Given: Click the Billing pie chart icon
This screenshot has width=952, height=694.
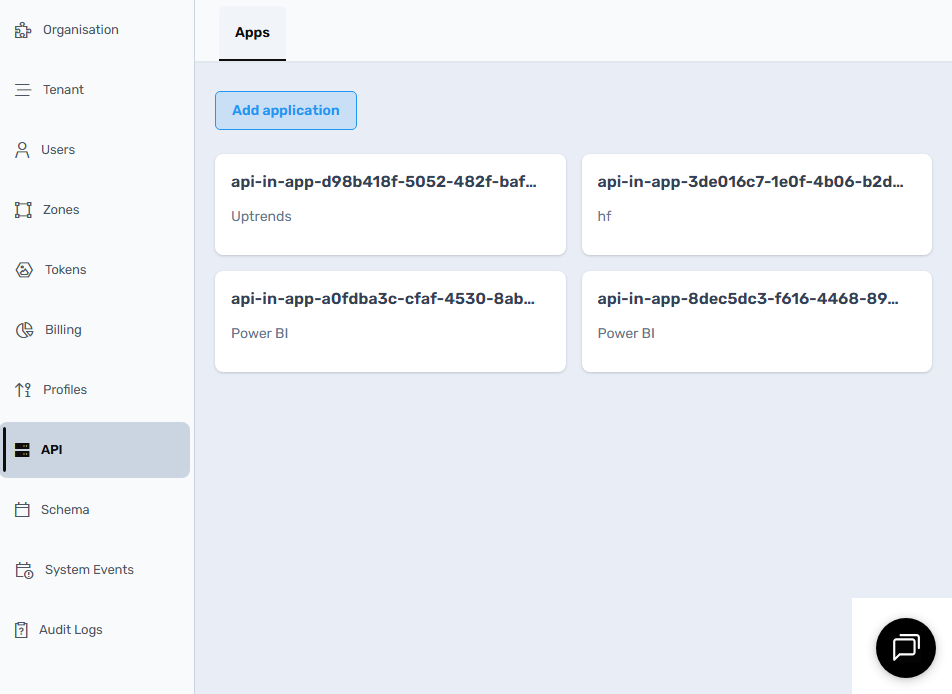Looking at the screenshot, I should pyautogui.click(x=24, y=330).
